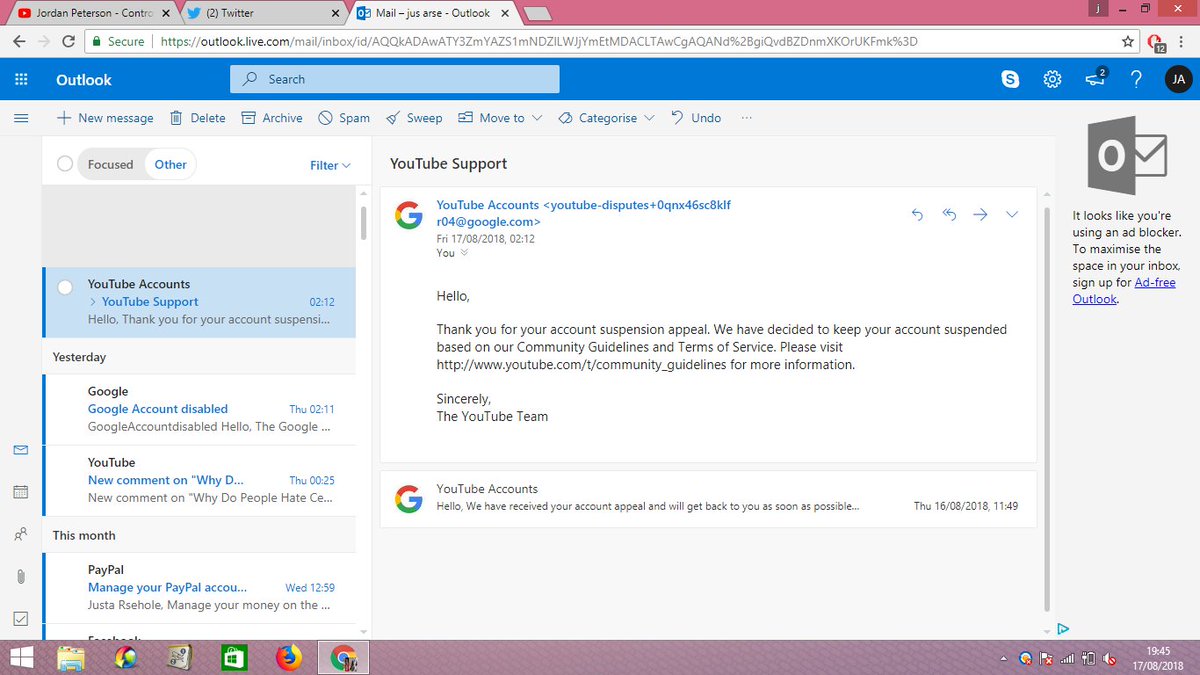The image size is (1200, 675).
Task: Go back with the browser back arrow
Action: tap(18, 42)
